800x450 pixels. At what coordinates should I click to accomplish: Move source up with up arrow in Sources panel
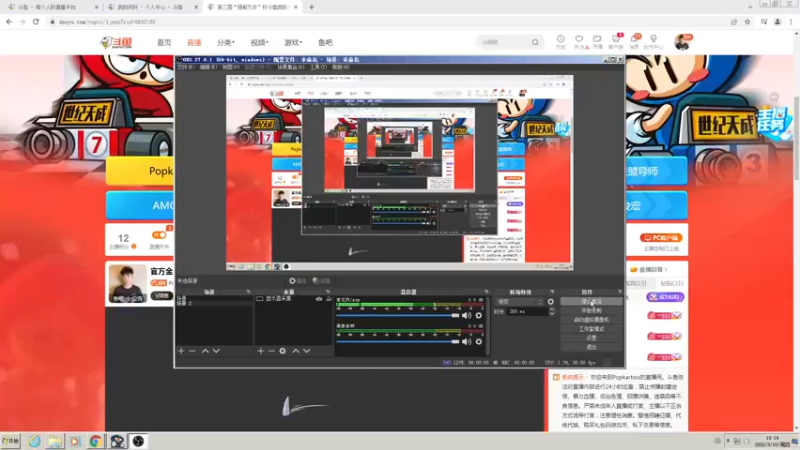coord(296,351)
